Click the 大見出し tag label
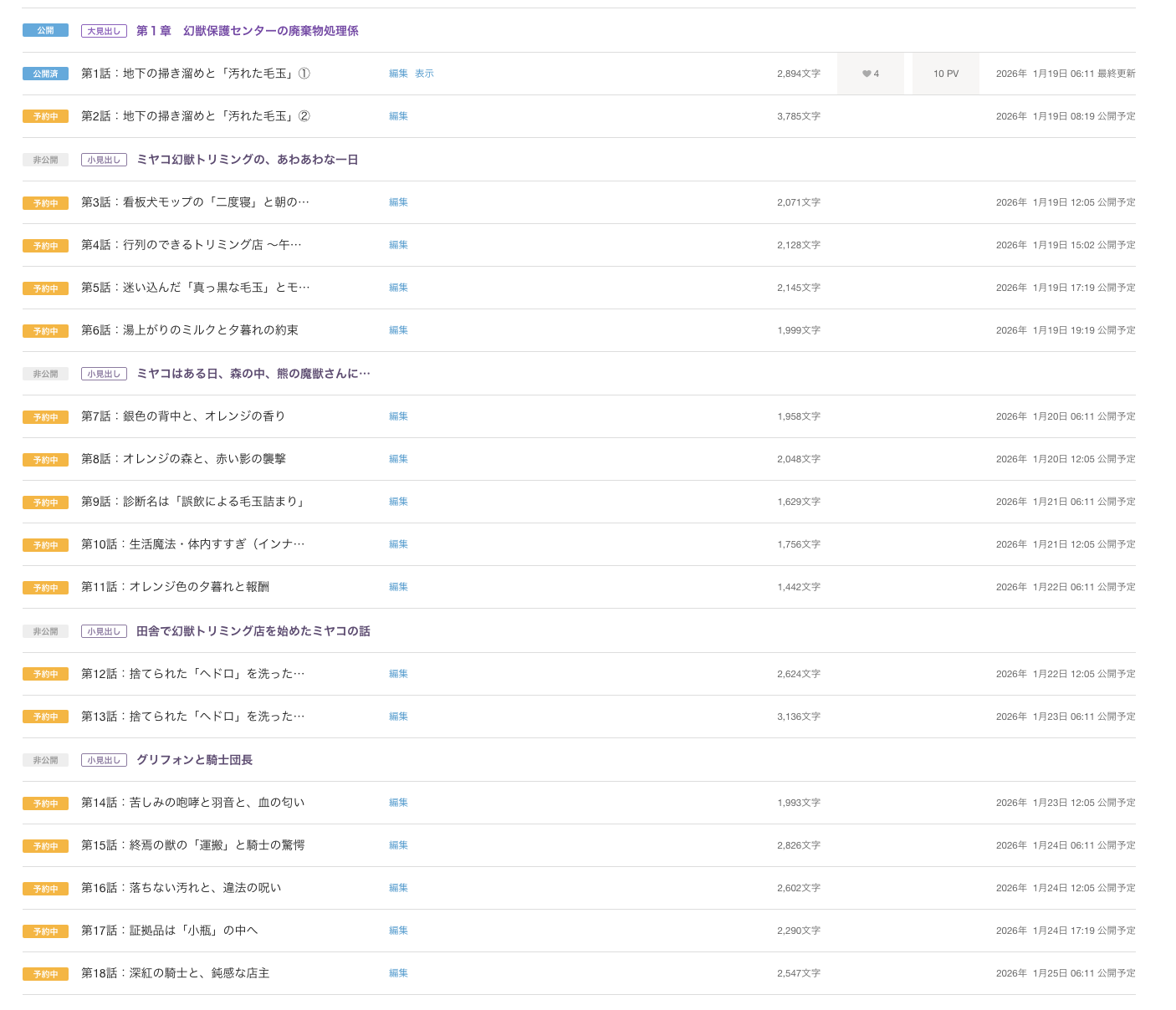1176x1010 pixels. pos(104,31)
